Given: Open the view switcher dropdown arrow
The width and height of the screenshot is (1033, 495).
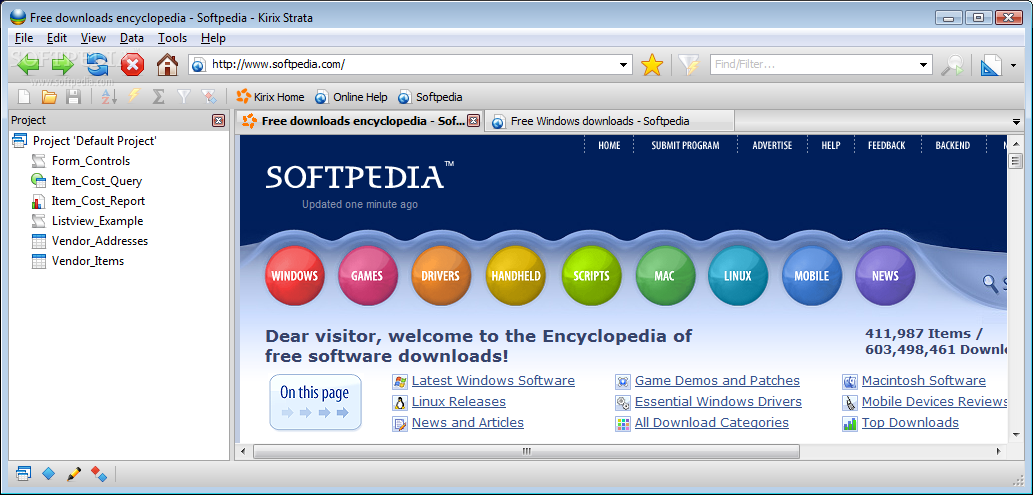Looking at the screenshot, I should click(x=1013, y=65).
